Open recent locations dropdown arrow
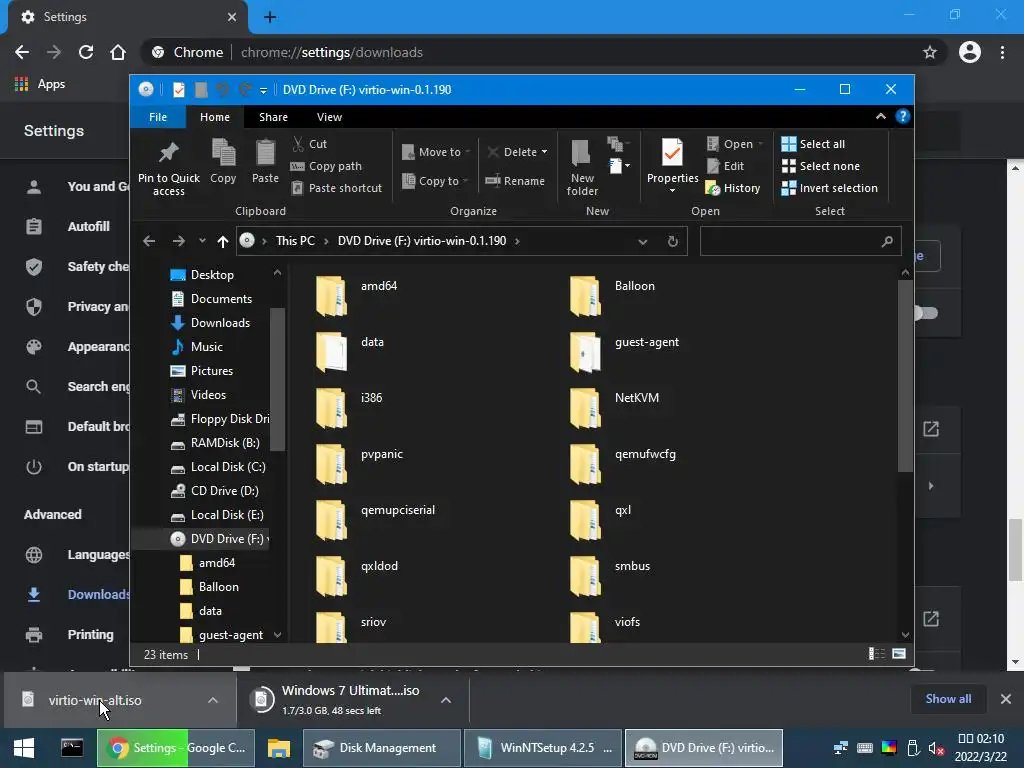Screen dimensions: 1024x768 point(202,241)
